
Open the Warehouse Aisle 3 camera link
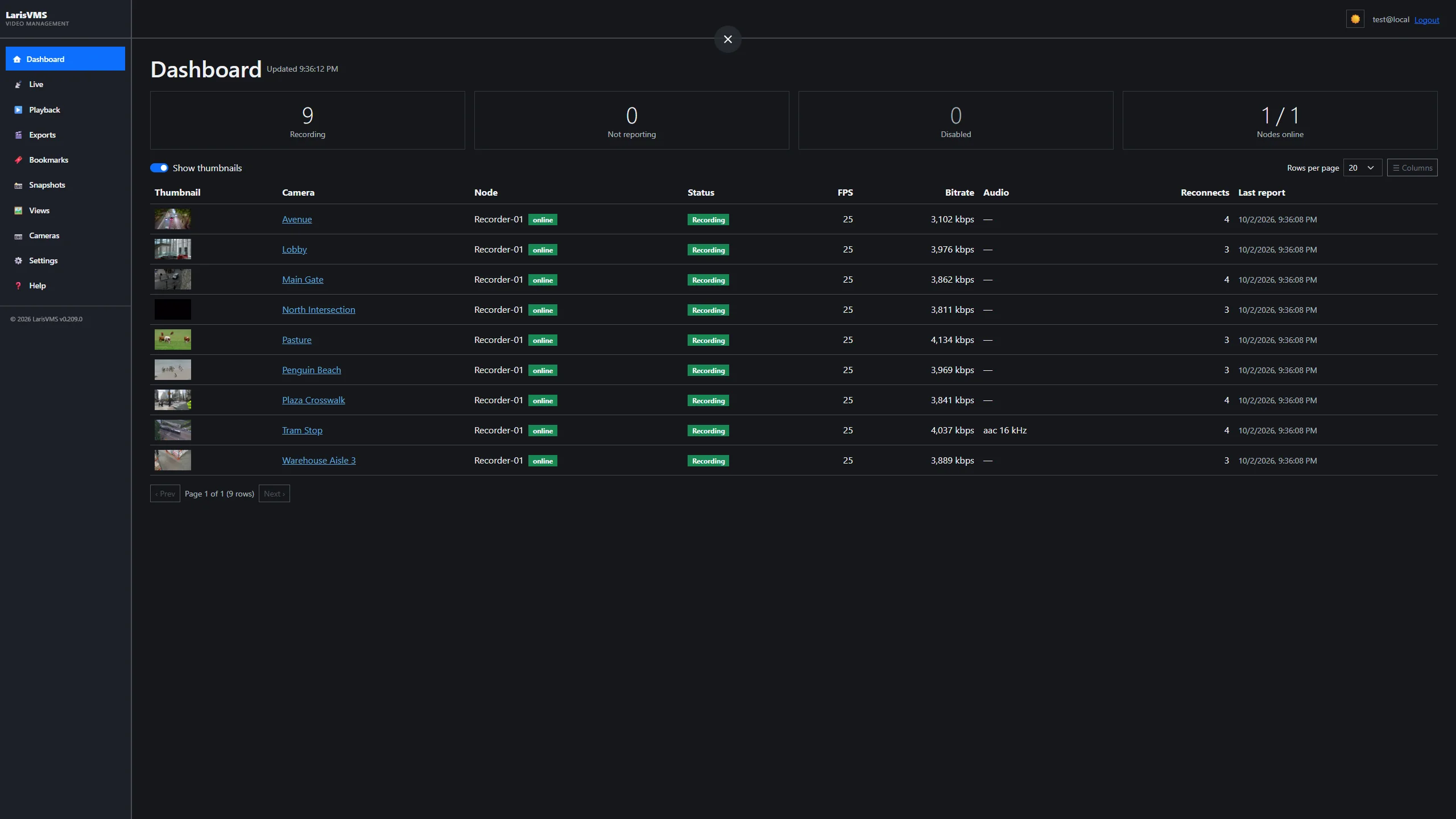click(x=318, y=460)
